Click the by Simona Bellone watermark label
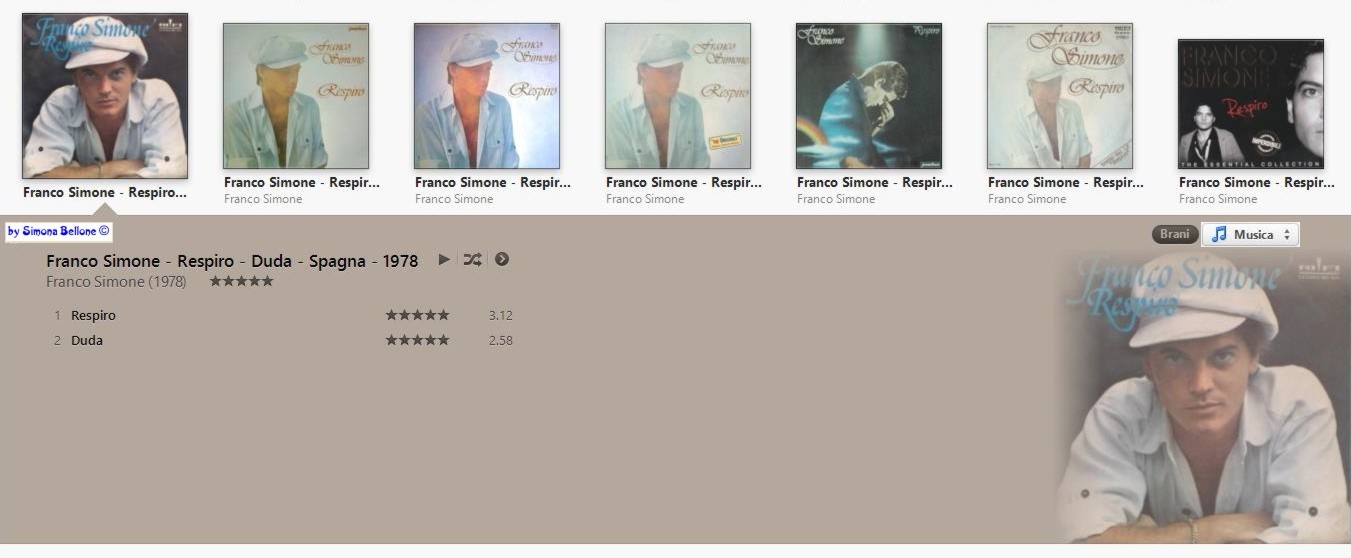The image size is (1352, 558). pyautogui.click(x=59, y=232)
